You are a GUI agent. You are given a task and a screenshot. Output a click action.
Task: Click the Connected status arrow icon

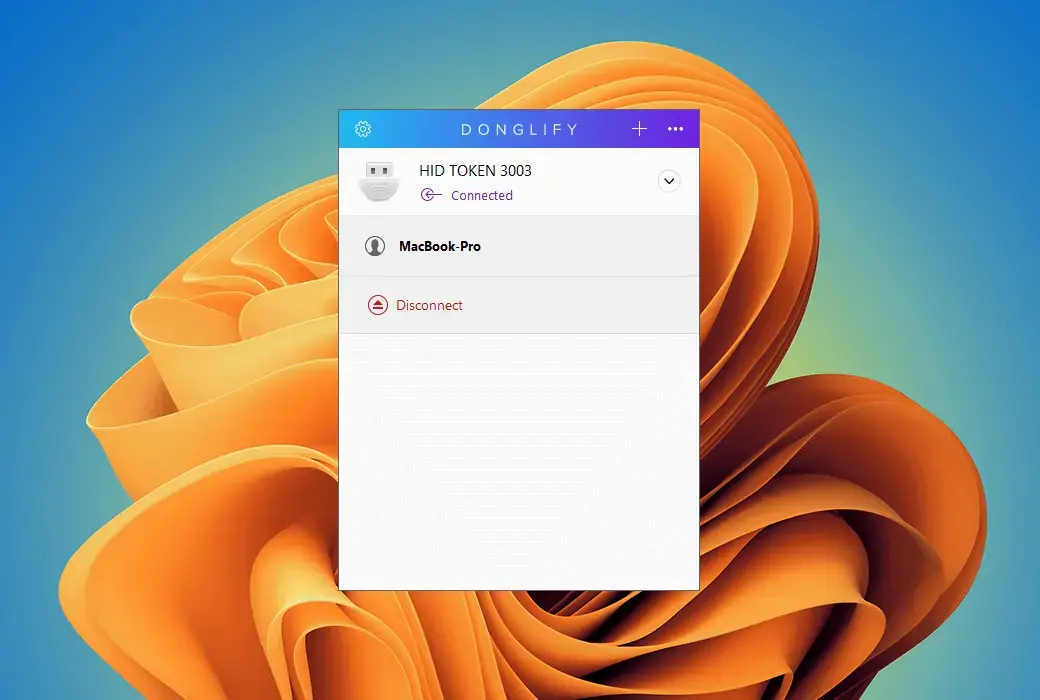tap(431, 194)
